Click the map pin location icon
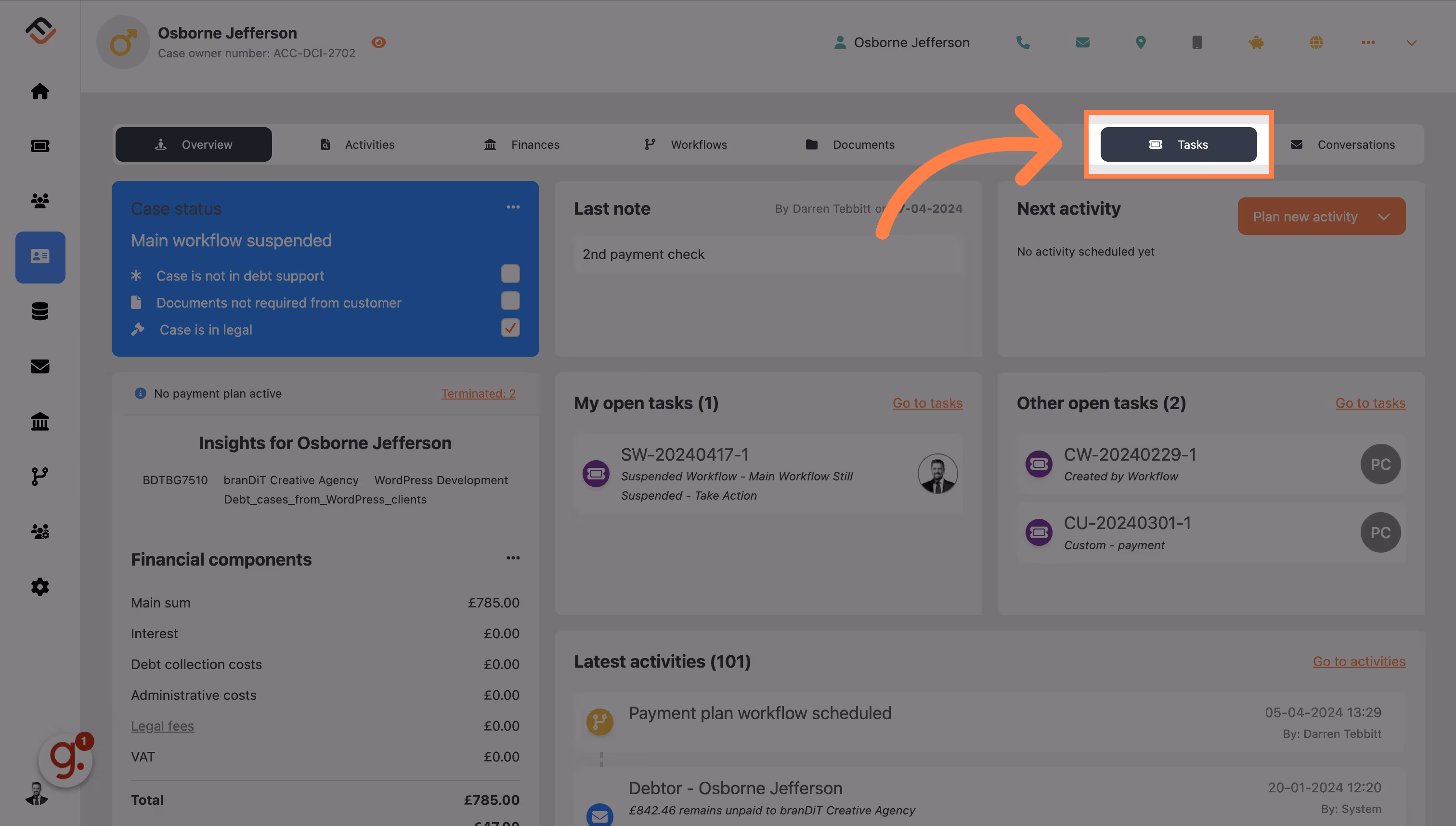The image size is (1456, 826). tap(1141, 42)
